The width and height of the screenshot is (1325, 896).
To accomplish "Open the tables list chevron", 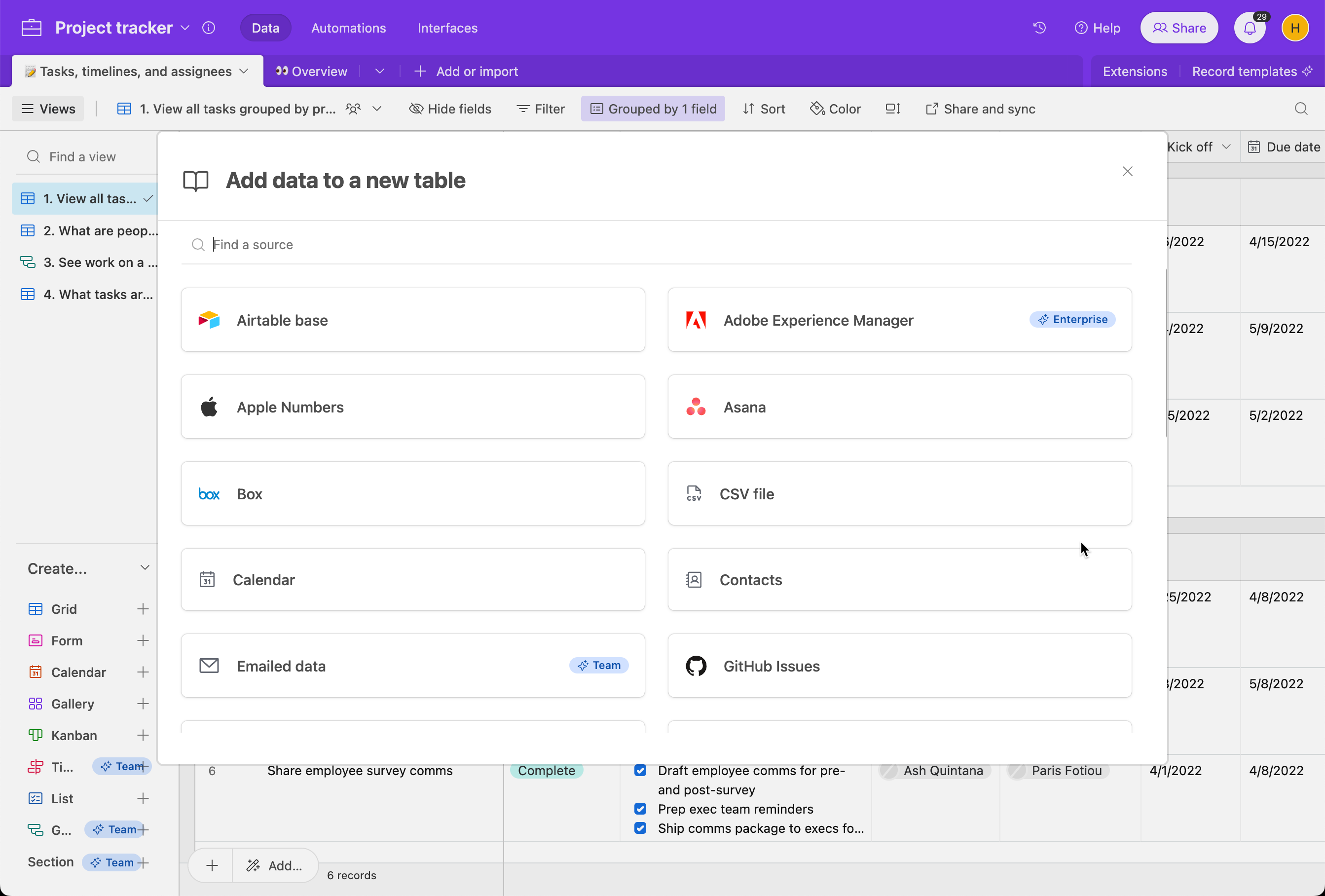I will click(x=380, y=71).
